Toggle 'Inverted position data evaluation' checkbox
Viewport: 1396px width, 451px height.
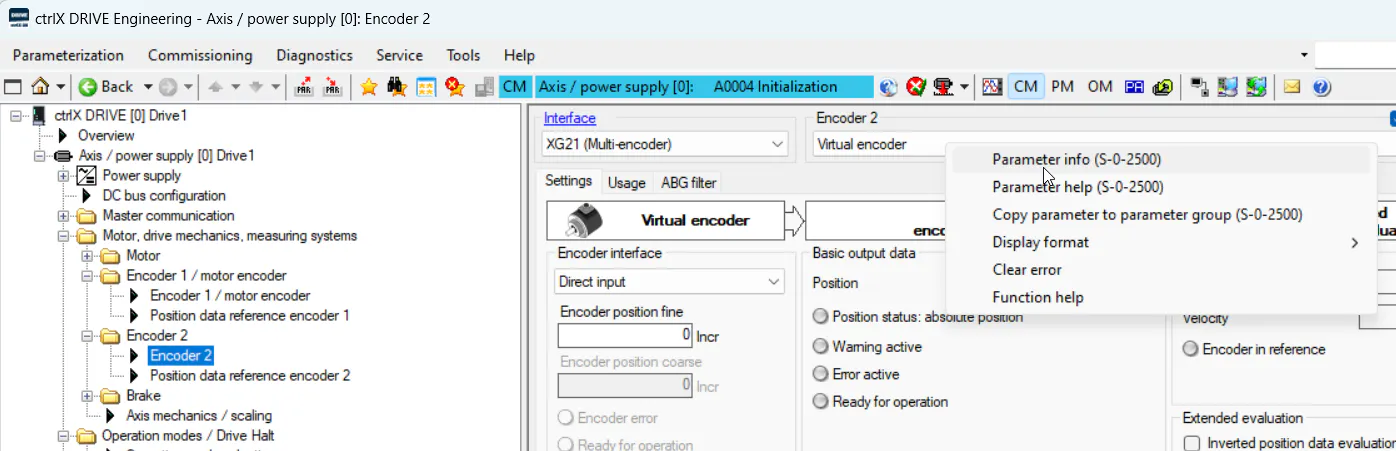(x=1192, y=443)
